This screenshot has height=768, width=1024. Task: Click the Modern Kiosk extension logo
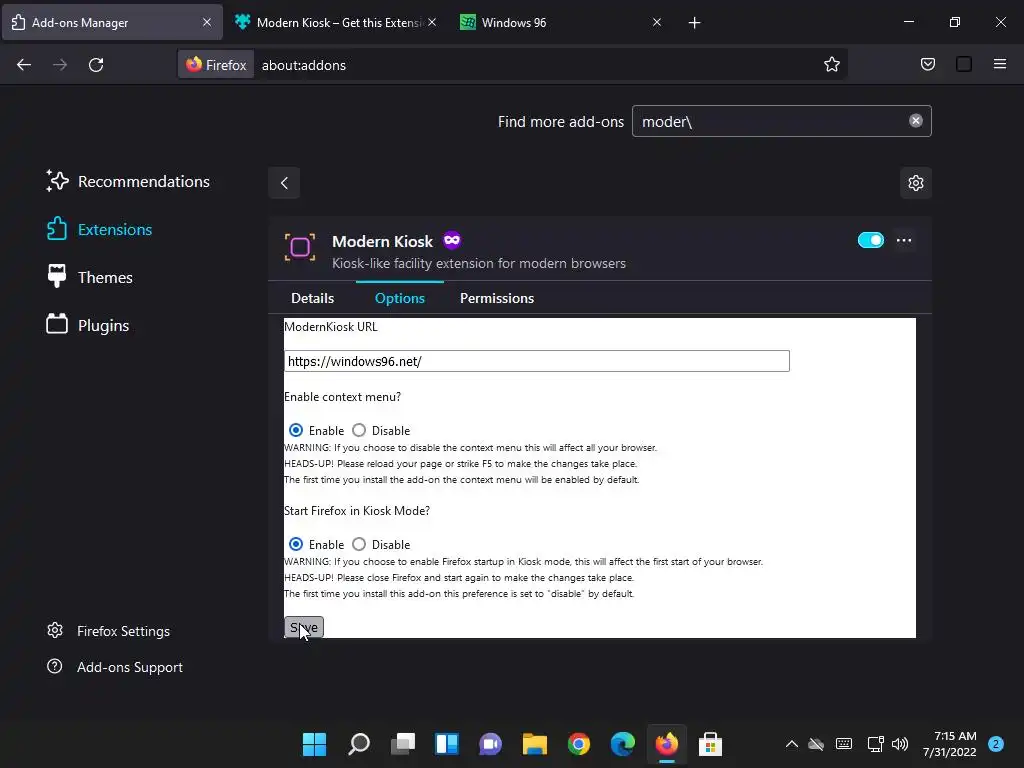tap(300, 248)
